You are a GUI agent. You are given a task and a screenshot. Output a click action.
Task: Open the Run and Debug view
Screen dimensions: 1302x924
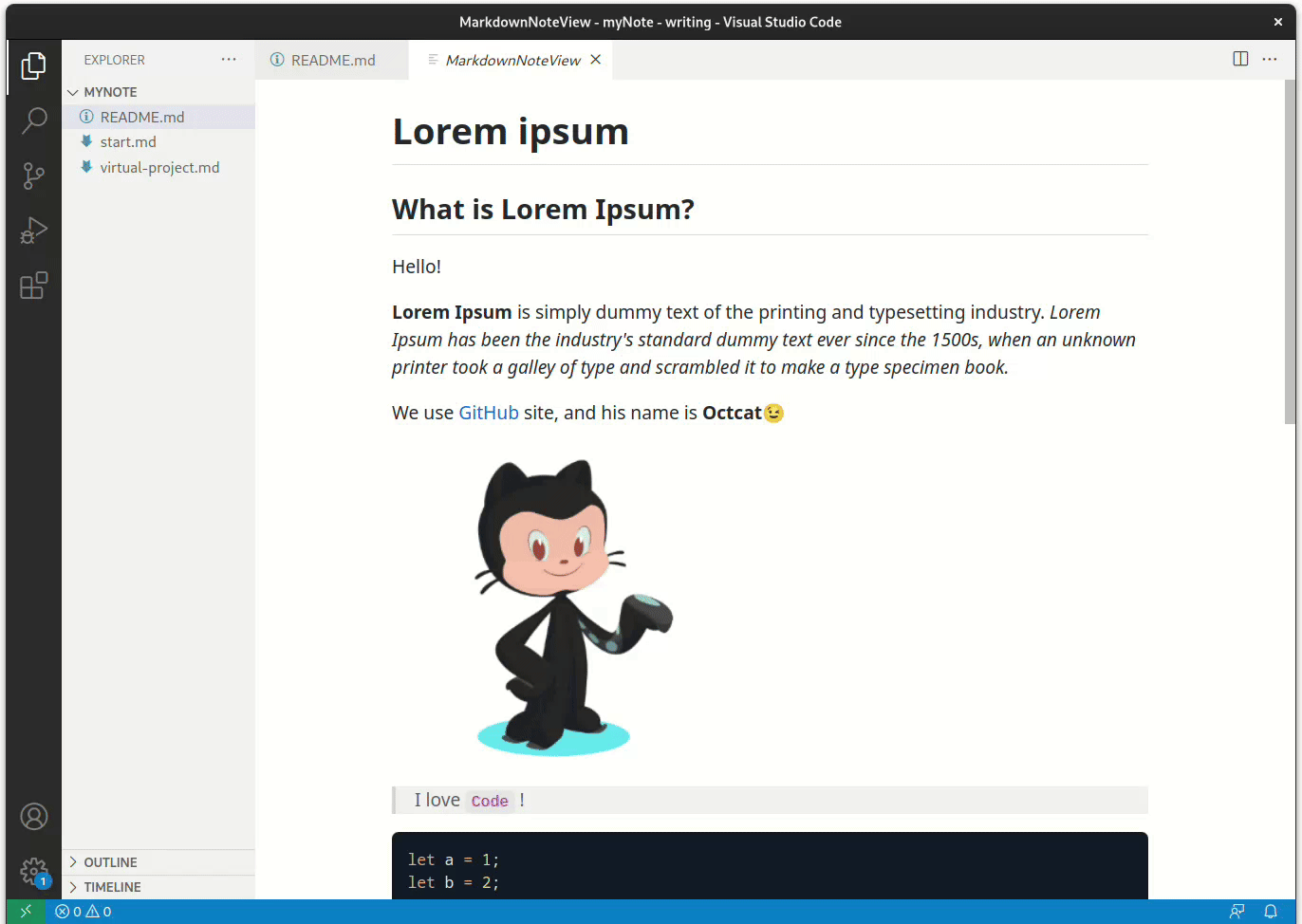(33, 231)
